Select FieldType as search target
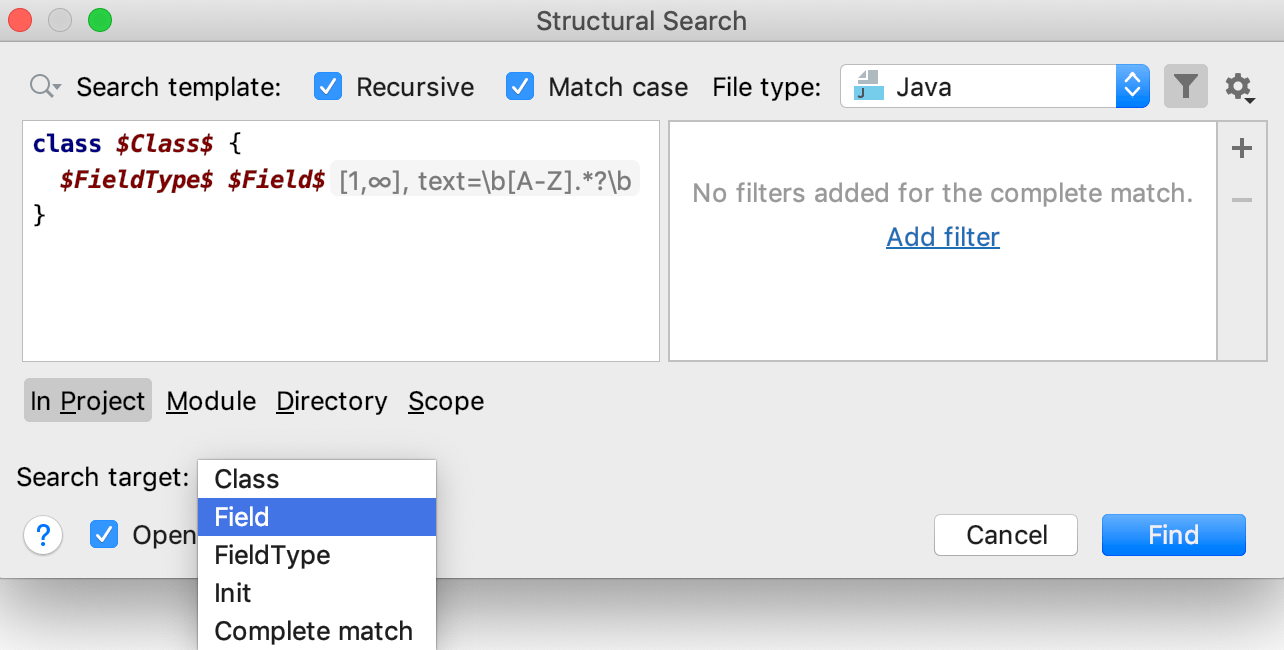The width and height of the screenshot is (1284, 650). [x=317, y=555]
